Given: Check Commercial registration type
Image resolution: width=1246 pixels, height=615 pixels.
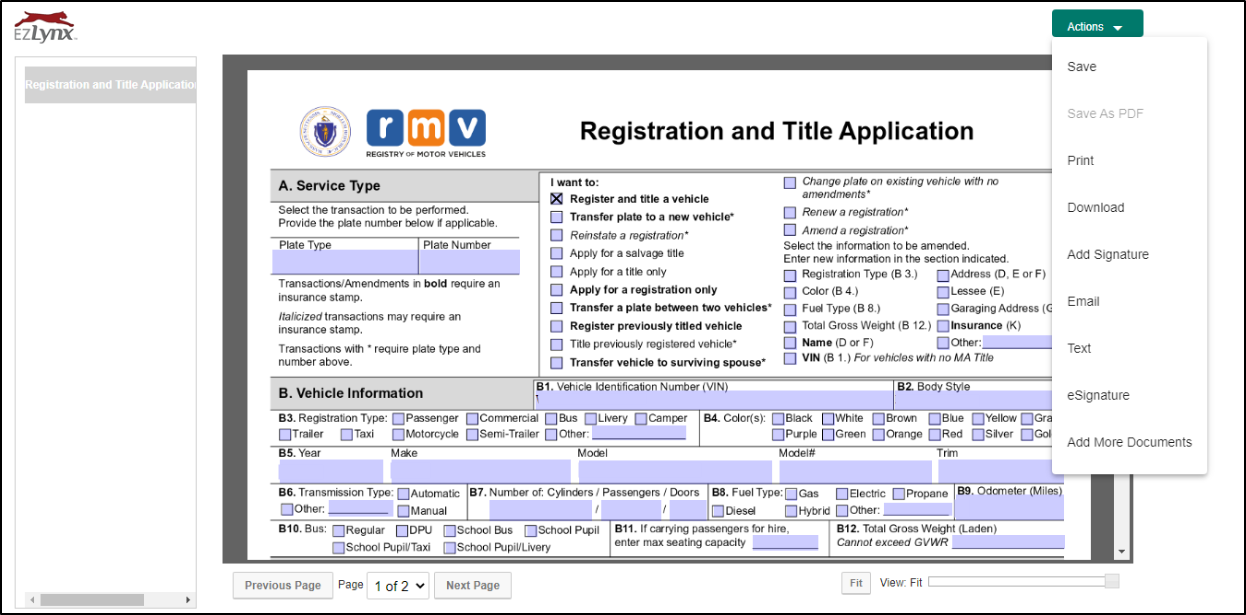Looking at the screenshot, I should 472,419.
